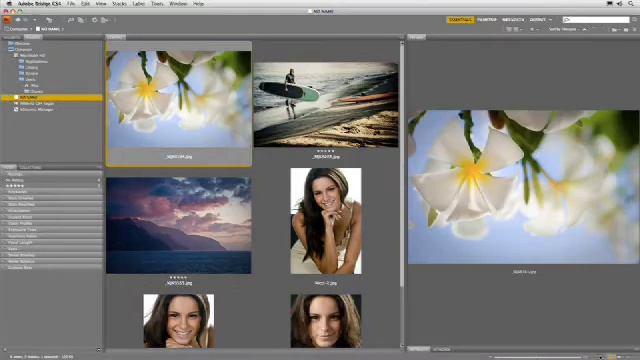Screen dimensions: 640x360
Task: Expand the Aspect Ratio filter section
Action: pyautogui.click(x=52, y=217)
